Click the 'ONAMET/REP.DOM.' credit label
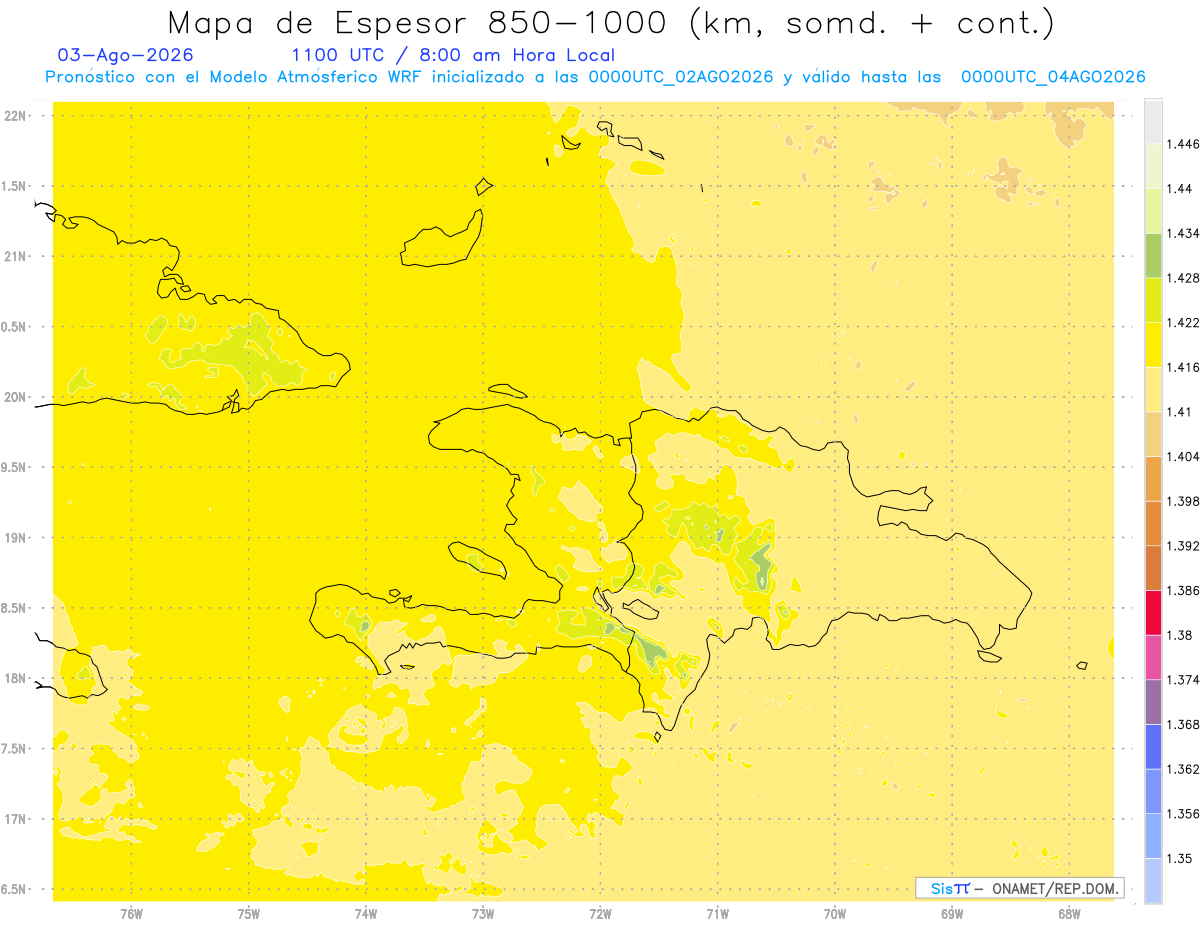 point(1056,888)
